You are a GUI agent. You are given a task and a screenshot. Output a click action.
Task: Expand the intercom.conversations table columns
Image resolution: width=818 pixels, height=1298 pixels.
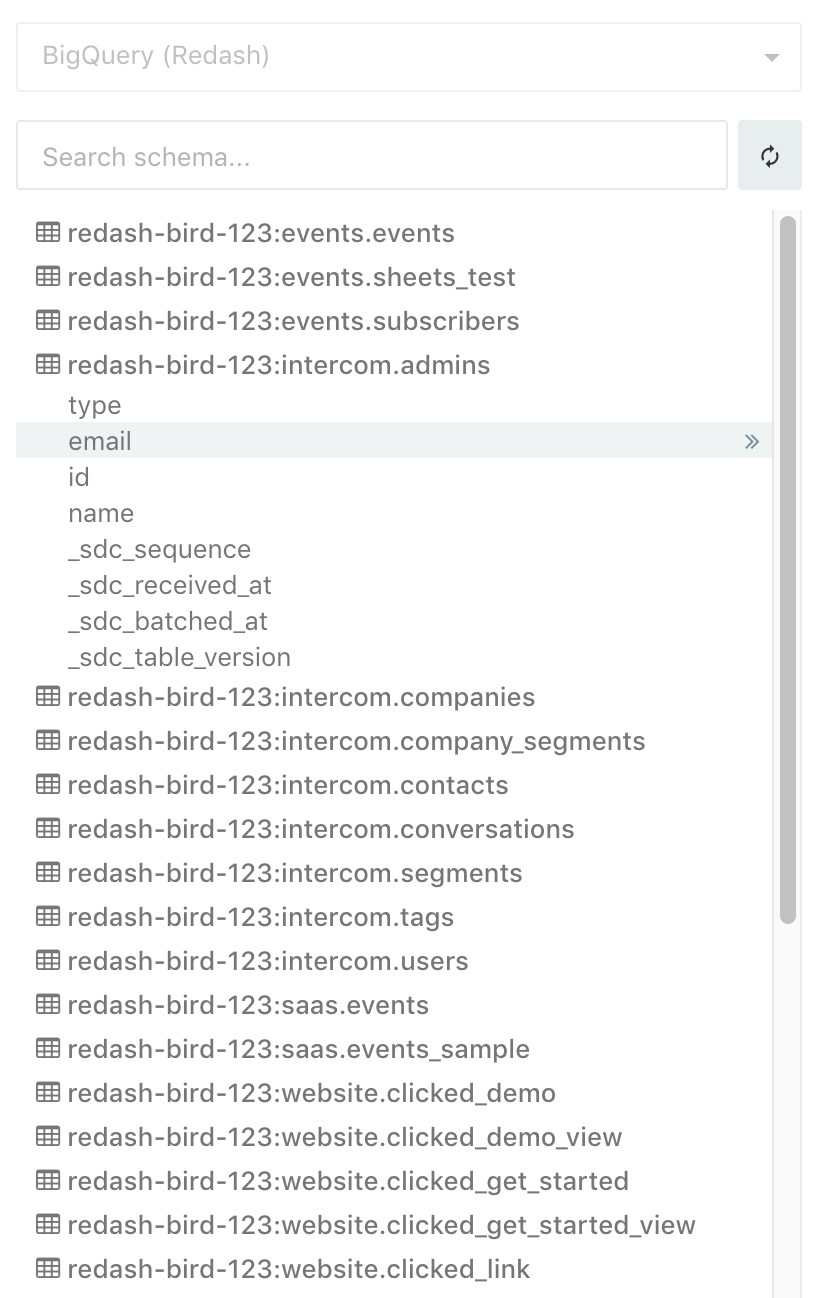[x=320, y=829]
